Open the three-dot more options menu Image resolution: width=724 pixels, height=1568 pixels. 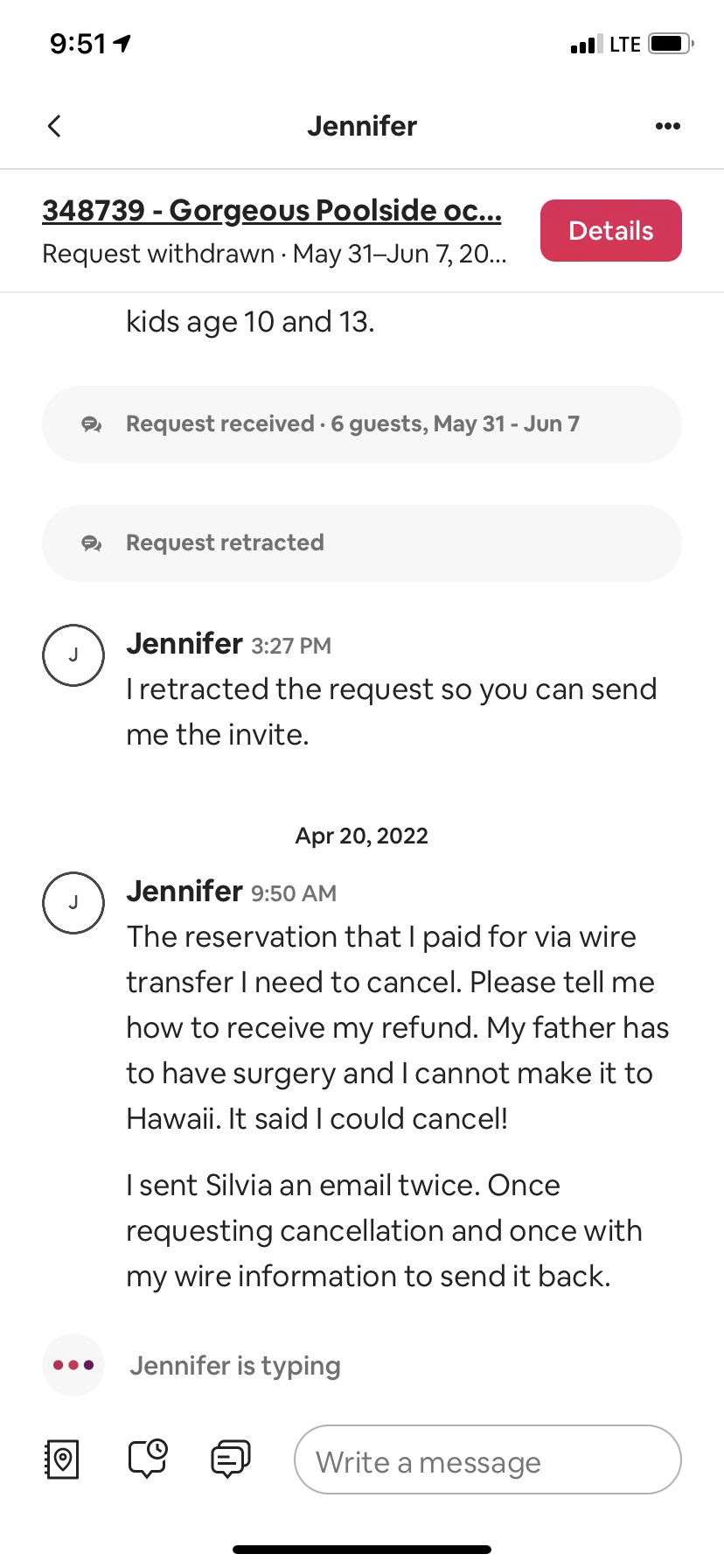(668, 126)
